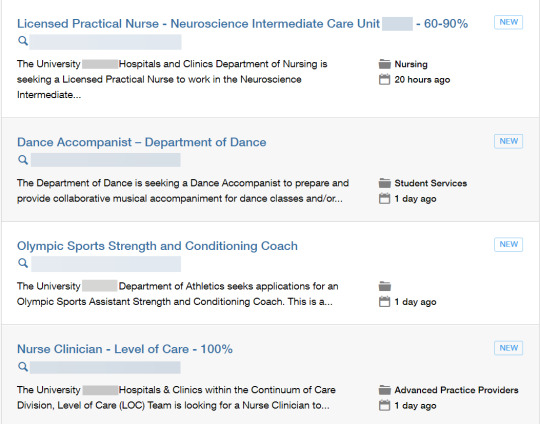Click the folder icon beside Student Services
This screenshot has height=424, width=540.
click(x=384, y=183)
